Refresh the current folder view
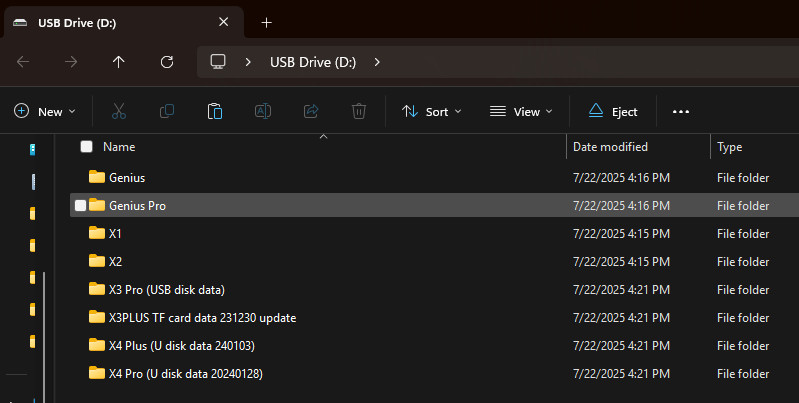The image size is (799, 403). 167,62
